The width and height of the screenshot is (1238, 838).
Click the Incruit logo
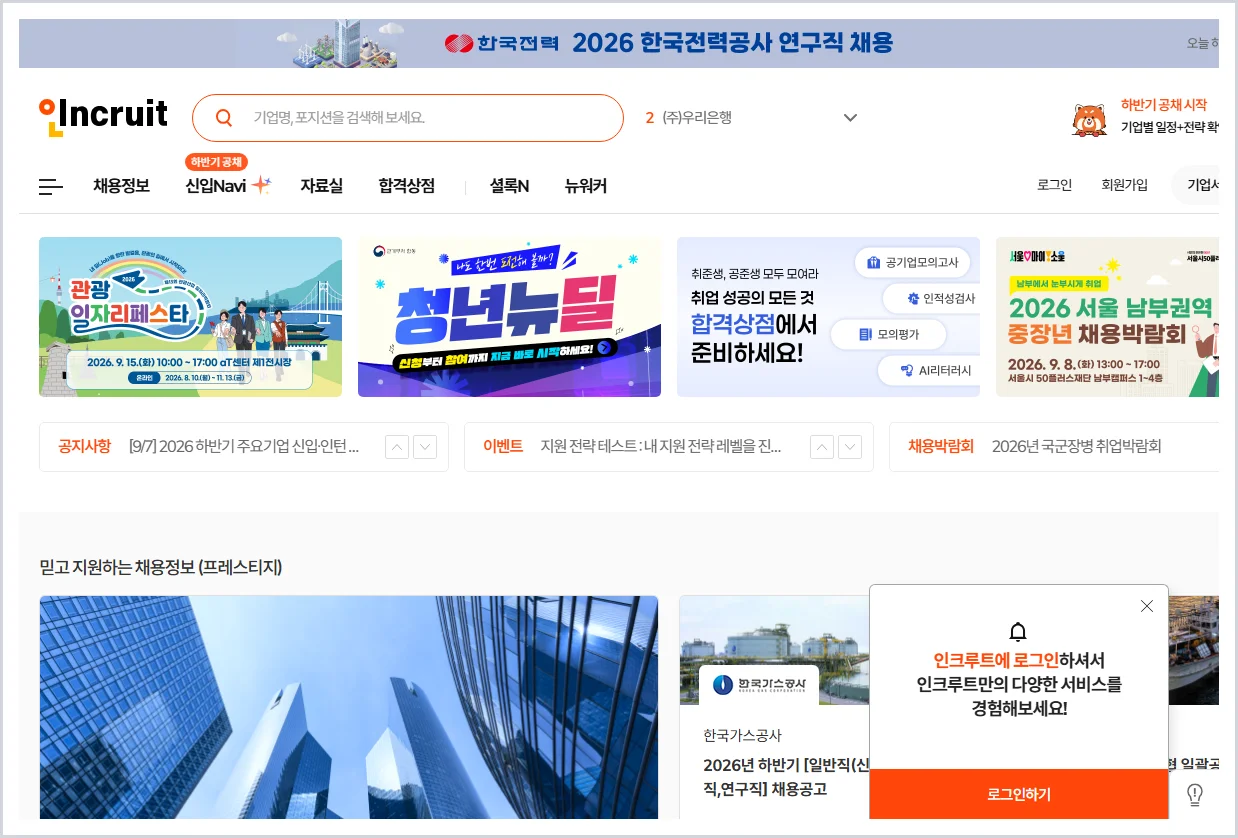coord(103,116)
